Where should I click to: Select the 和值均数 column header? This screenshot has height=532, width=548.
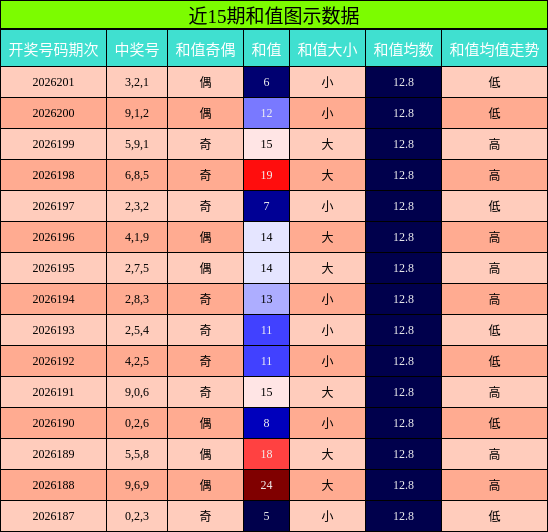[404, 49]
